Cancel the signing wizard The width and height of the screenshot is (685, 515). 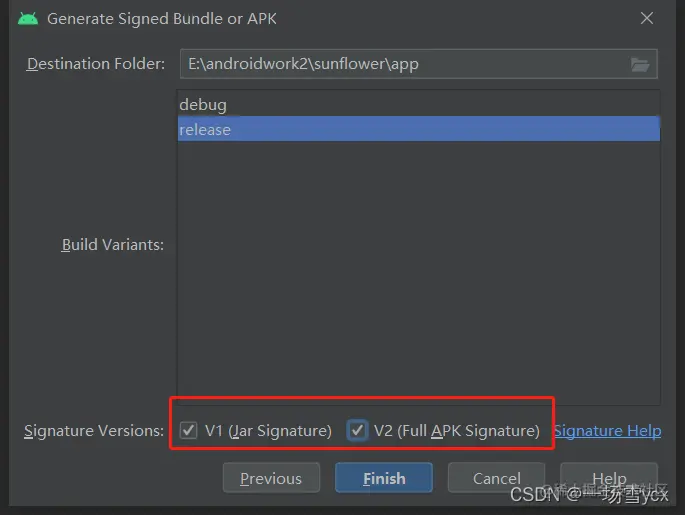click(496, 478)
